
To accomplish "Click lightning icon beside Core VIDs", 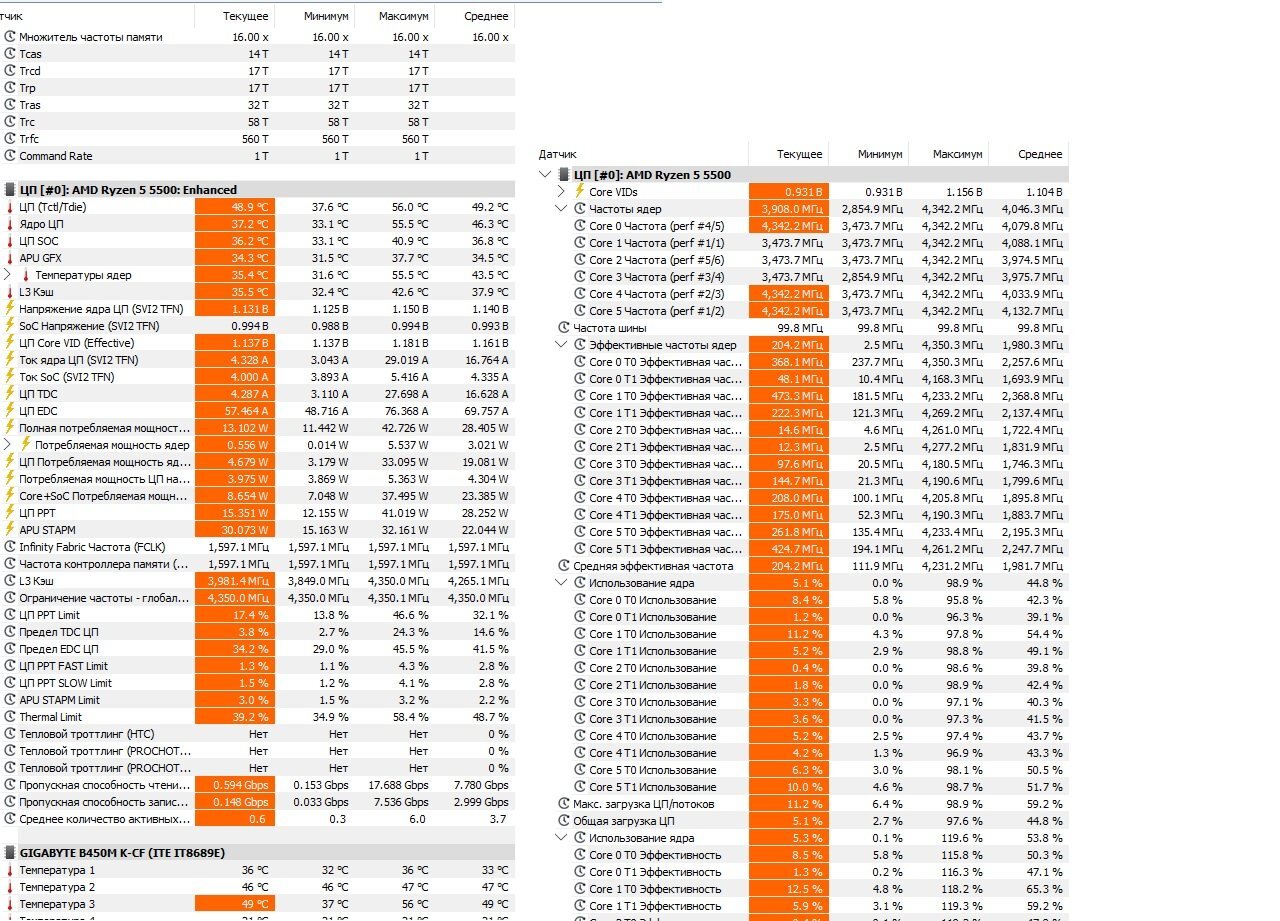I will tap(580, 191).
